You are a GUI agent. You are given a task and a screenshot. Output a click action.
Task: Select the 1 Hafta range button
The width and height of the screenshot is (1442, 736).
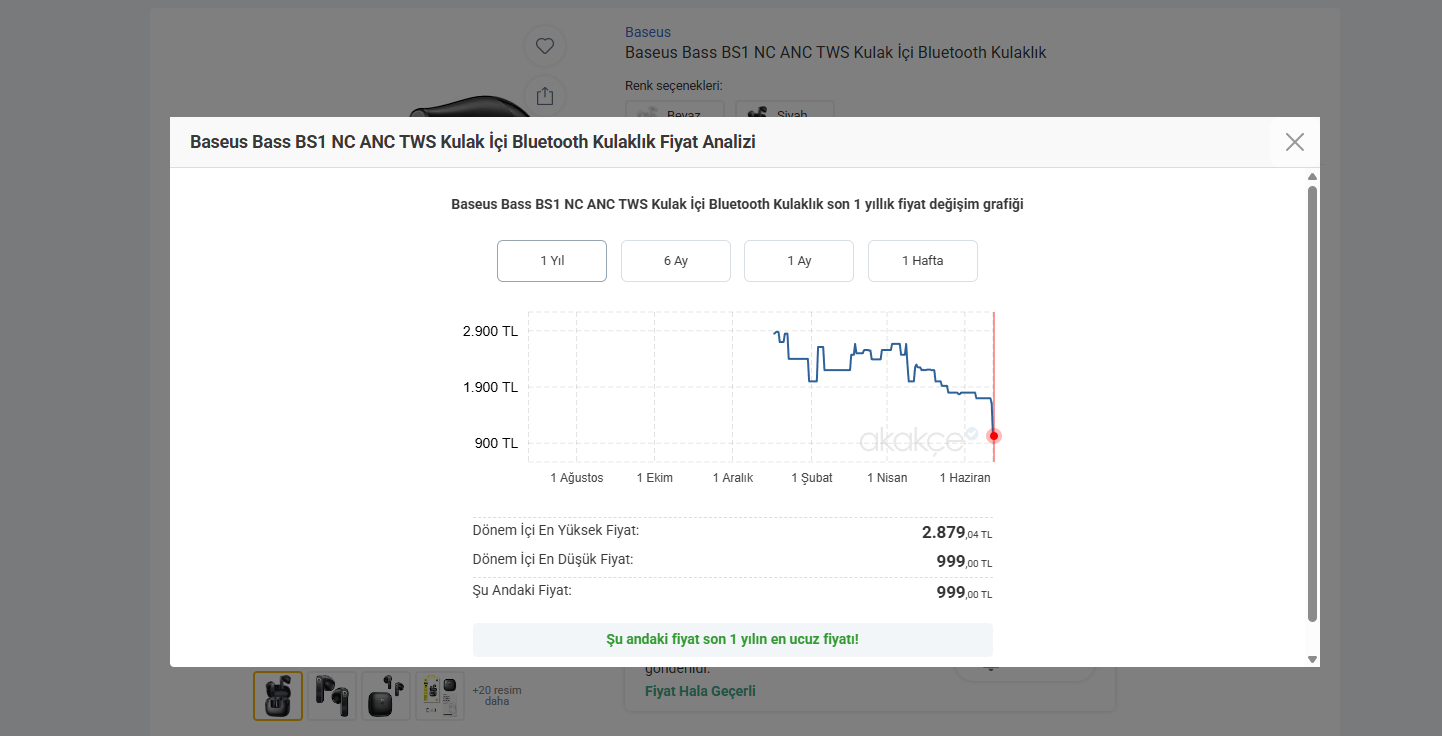[923, 261]
